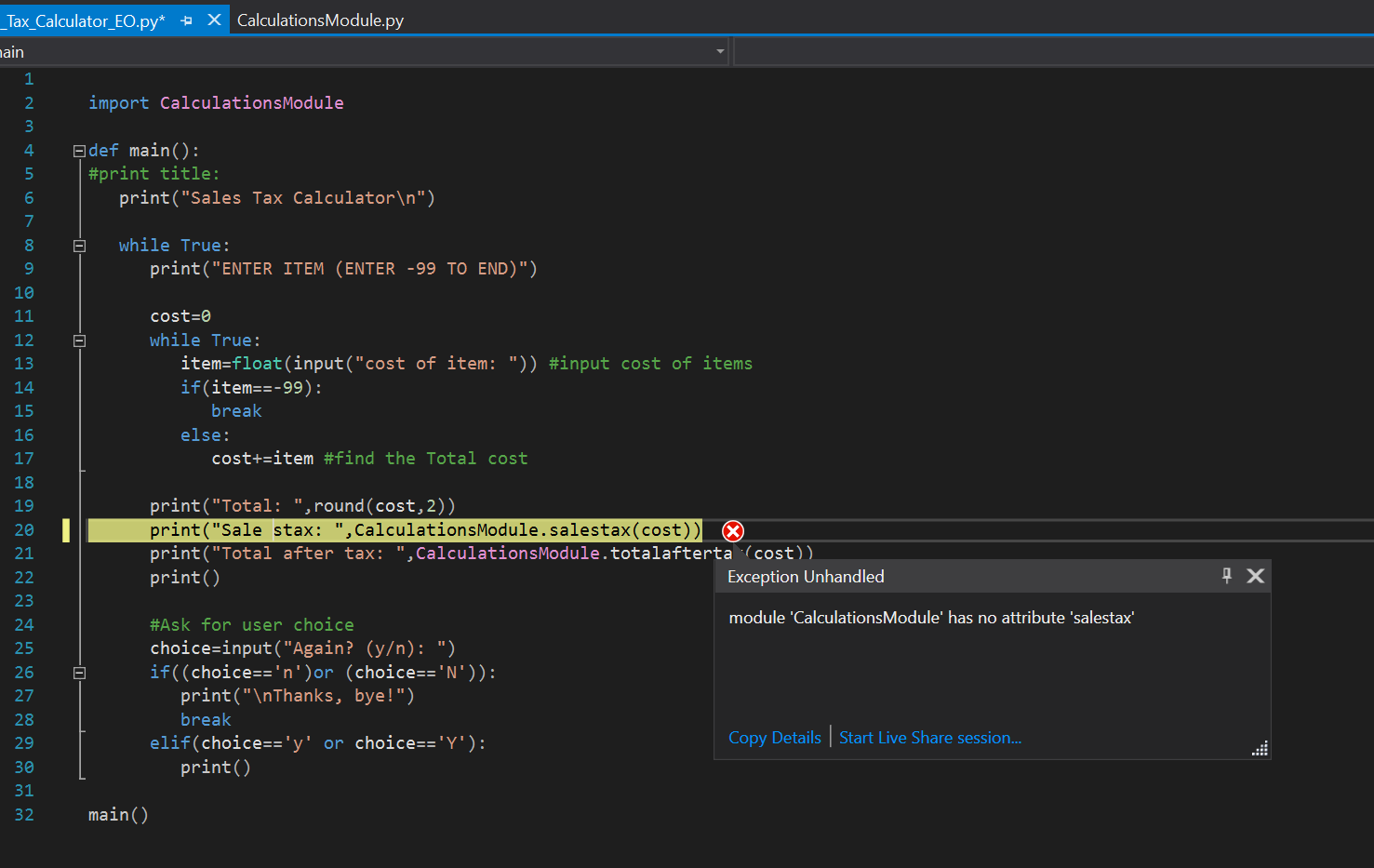Click the empty print() on line 22
Viewport: 1374px width, 868px height.
pyautogui.click(x=185, y=578)
